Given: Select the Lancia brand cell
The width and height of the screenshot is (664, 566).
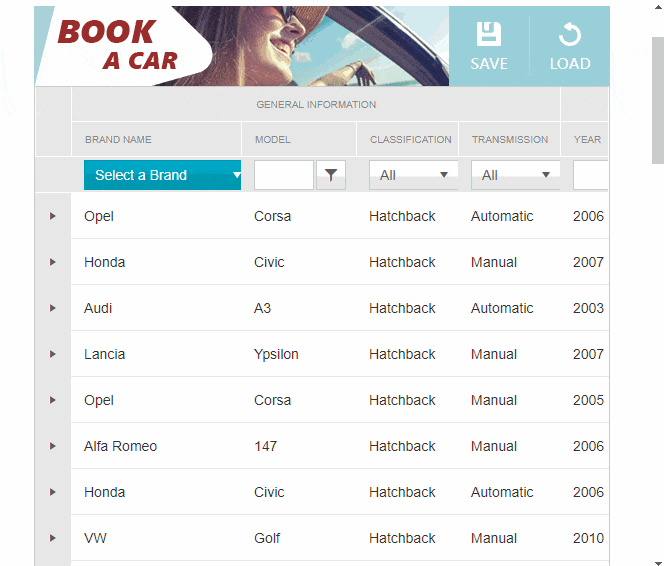Looking at the screenshot, I should pyautogui.click(x=104, y=354).
